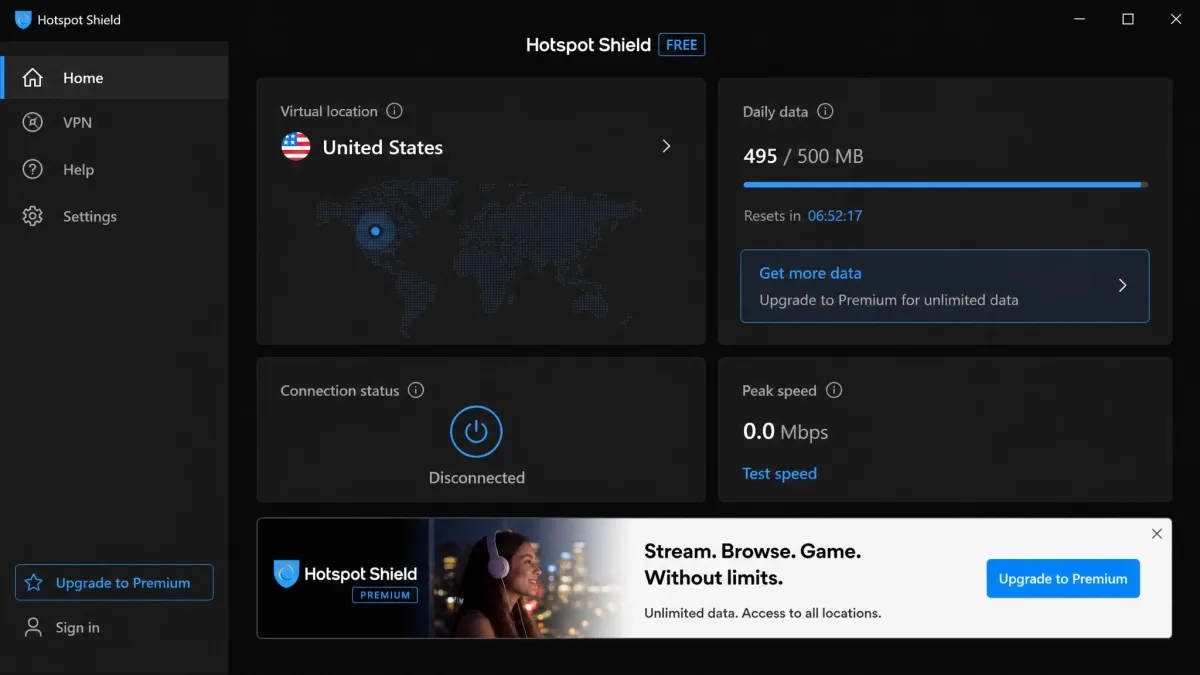Click Upgrade to Premium for unlimited data text
This screenshot has width=1200, height=675.
889,300
